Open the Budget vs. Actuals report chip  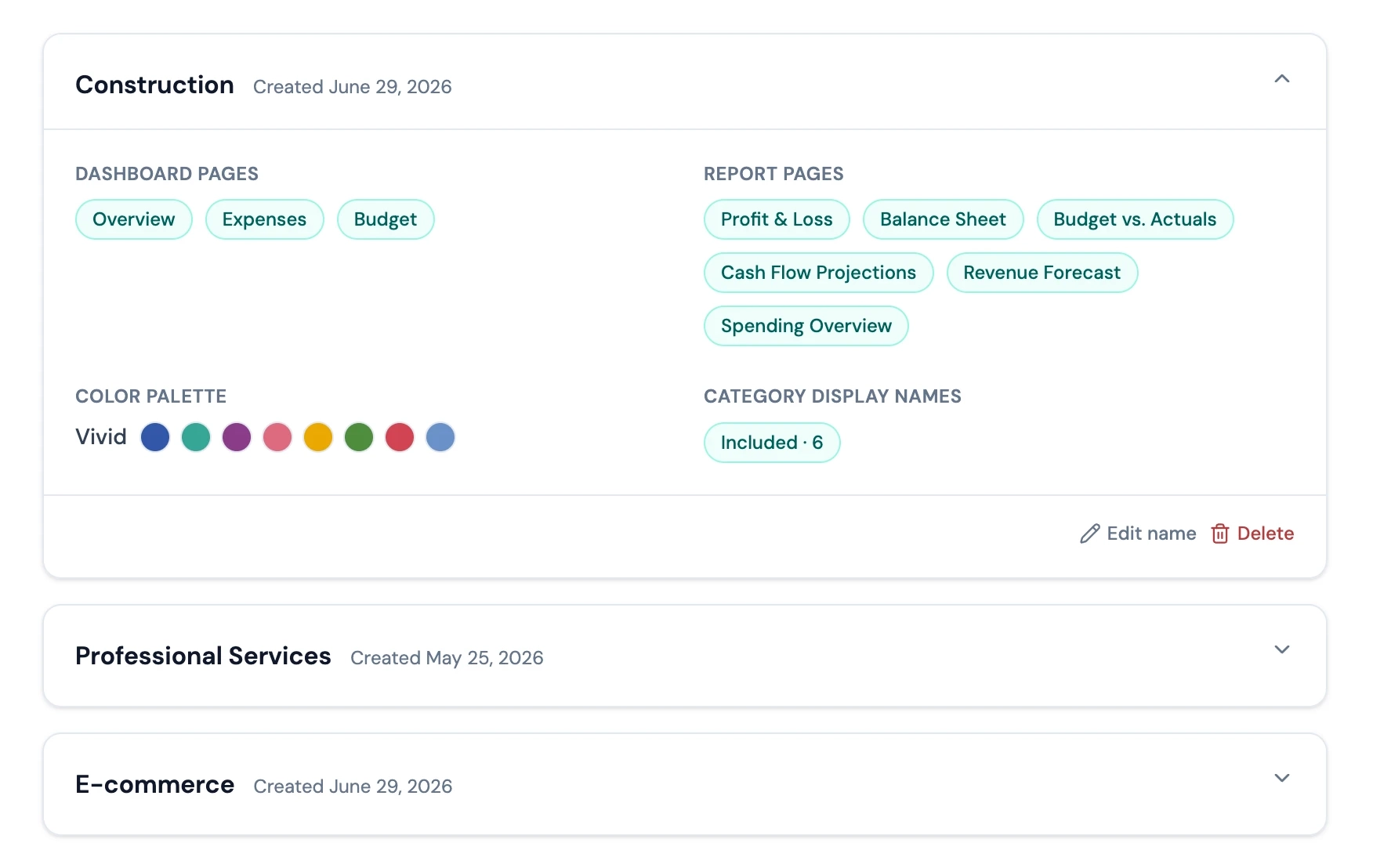(x=1135, y=219)
